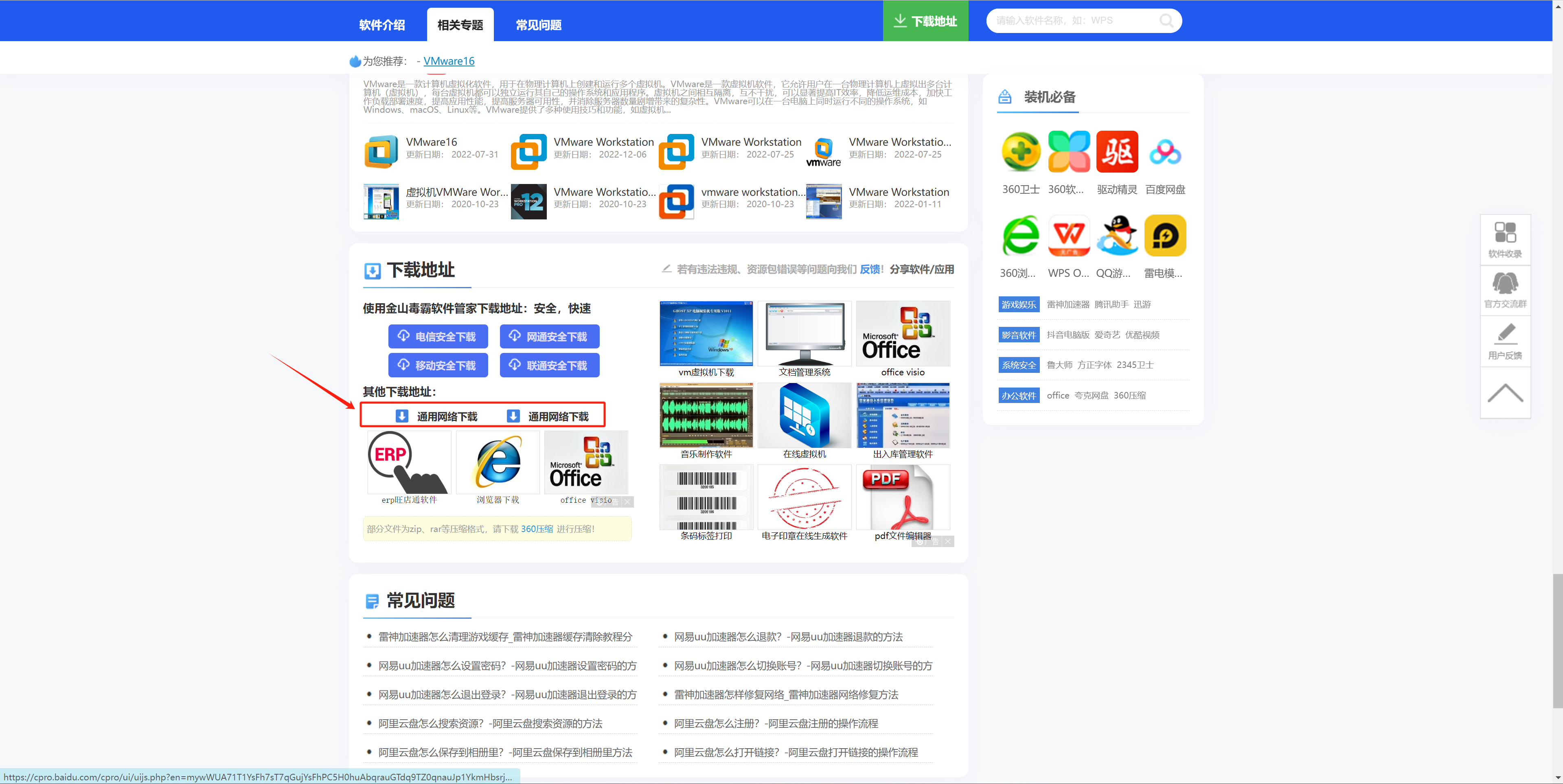Click the 网通安全下载 button
The height and width of the screenshot is (784, 1563).
click(550, 337)
